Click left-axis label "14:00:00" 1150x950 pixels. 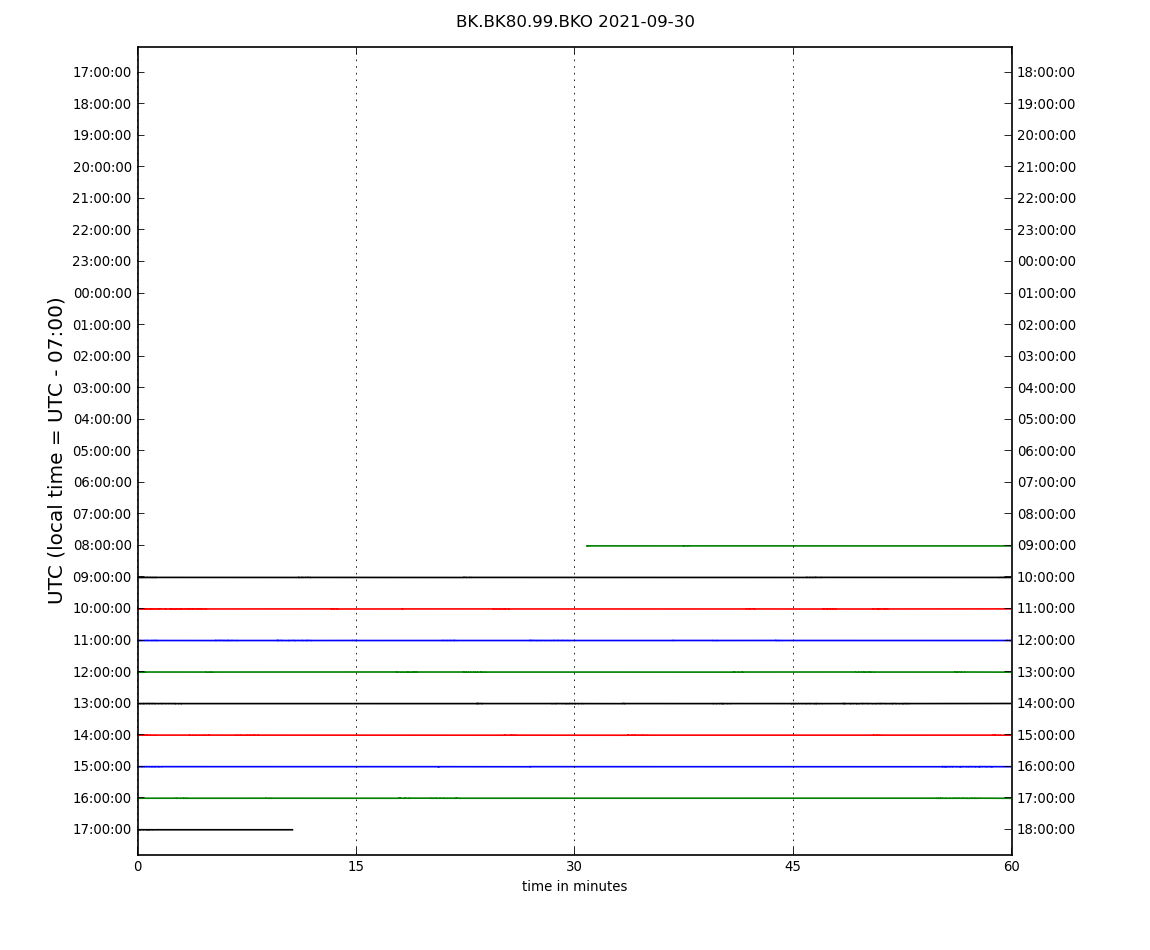pyautogui.click(x=102, y=735)
